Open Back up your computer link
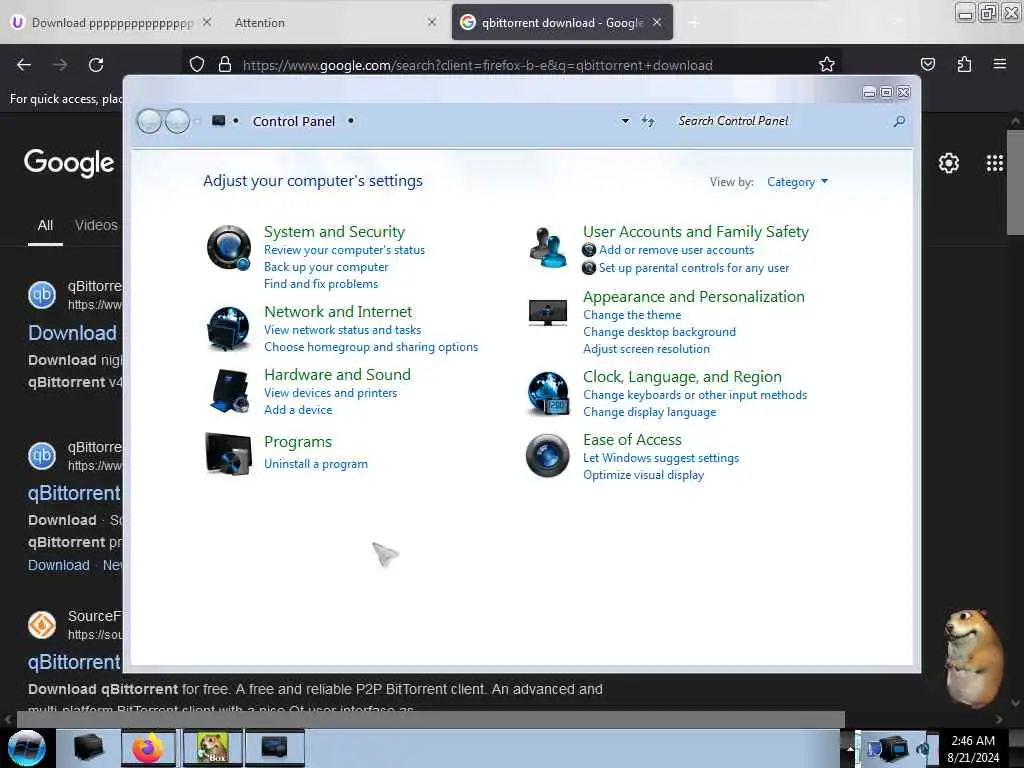1024x768 pixels. coord(326,267)
